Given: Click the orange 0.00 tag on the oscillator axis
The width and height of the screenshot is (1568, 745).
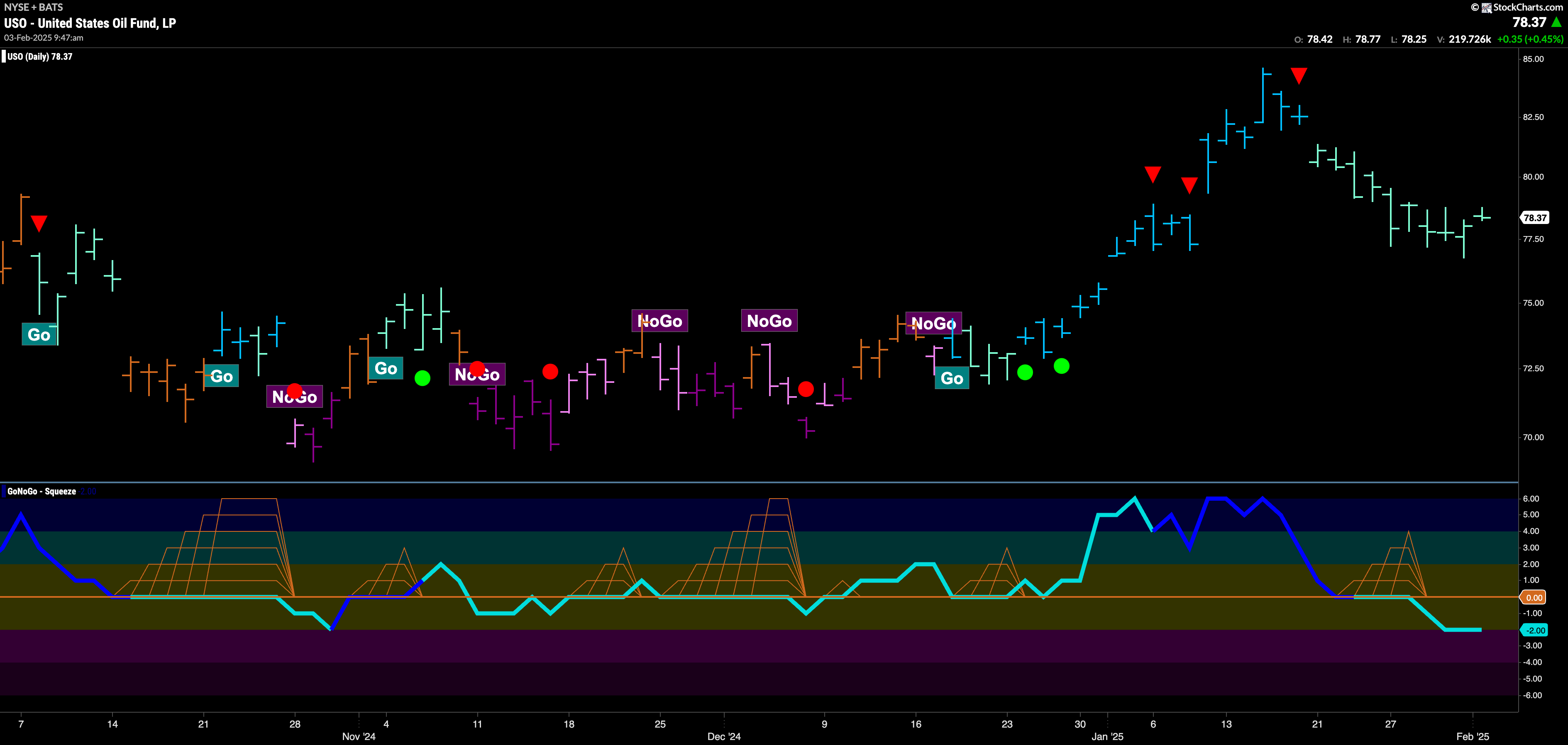Looking at the screenshot, I should 1534,597.
